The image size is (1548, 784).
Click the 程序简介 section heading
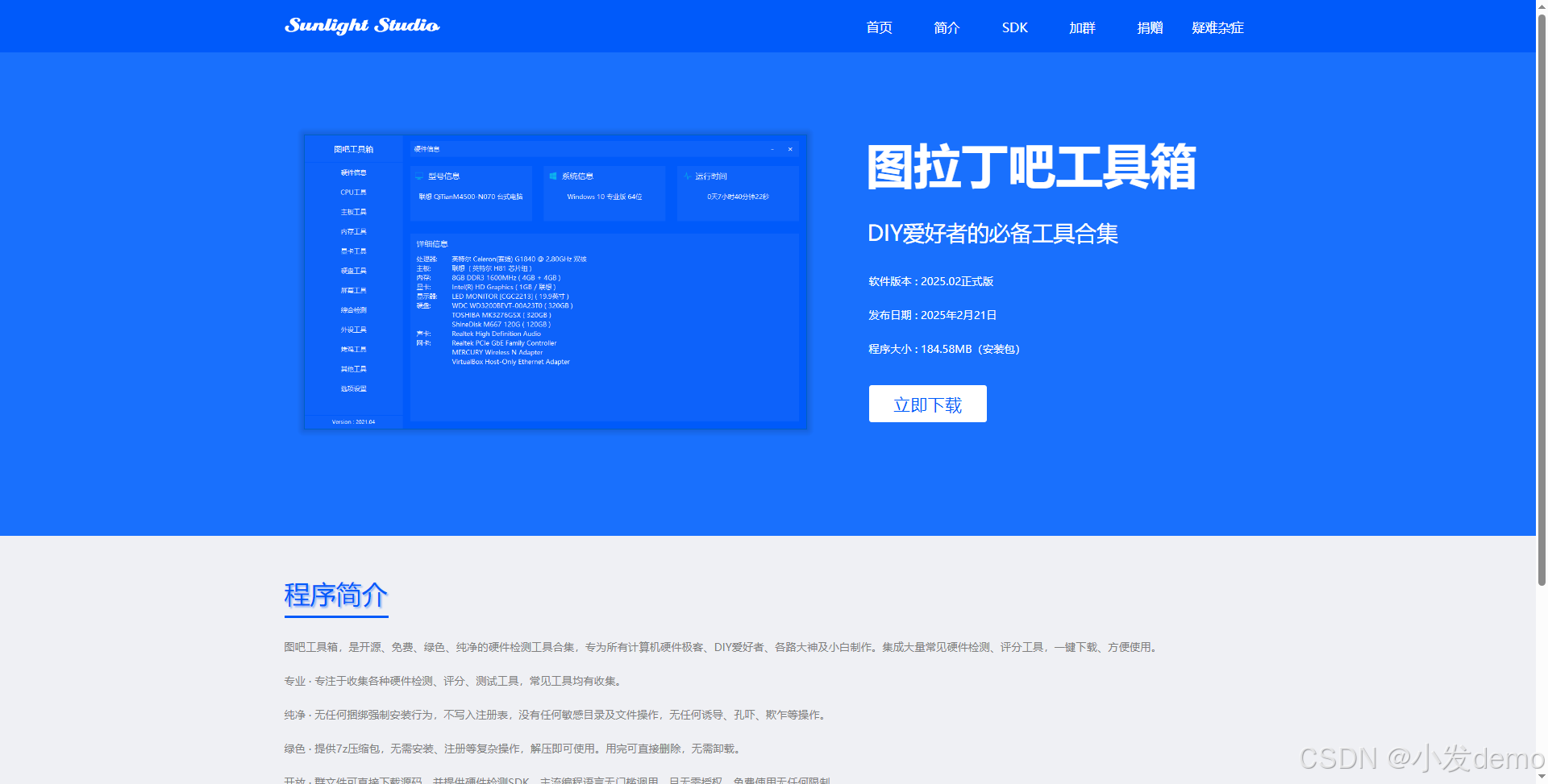click(336, 595)
